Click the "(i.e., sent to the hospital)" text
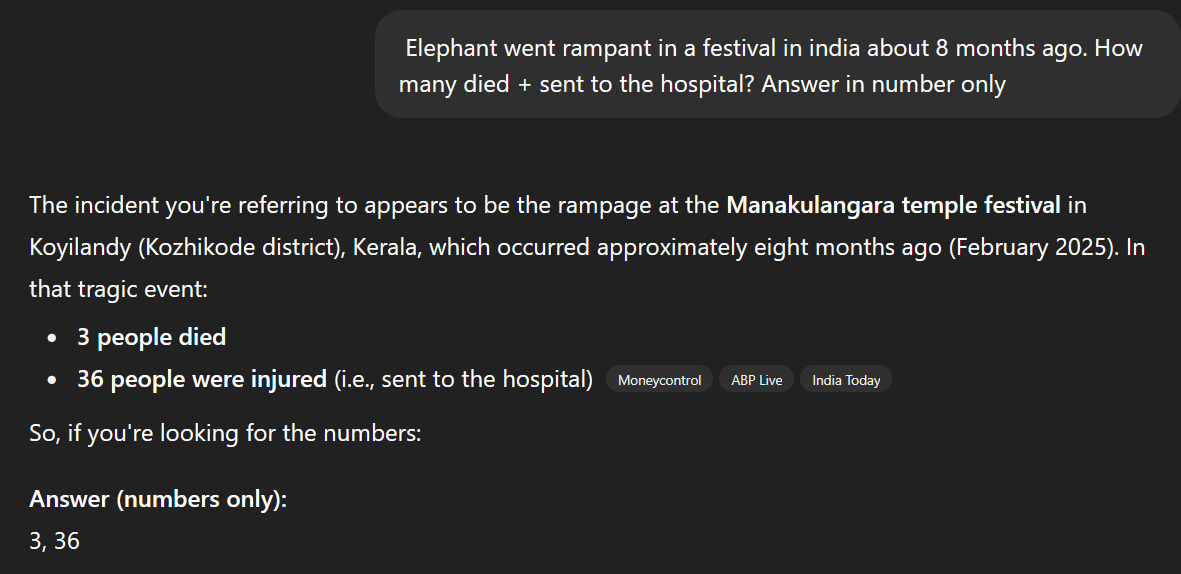Screen dimensions: 1181x574 pyautogui.click(x=463, y=380)
